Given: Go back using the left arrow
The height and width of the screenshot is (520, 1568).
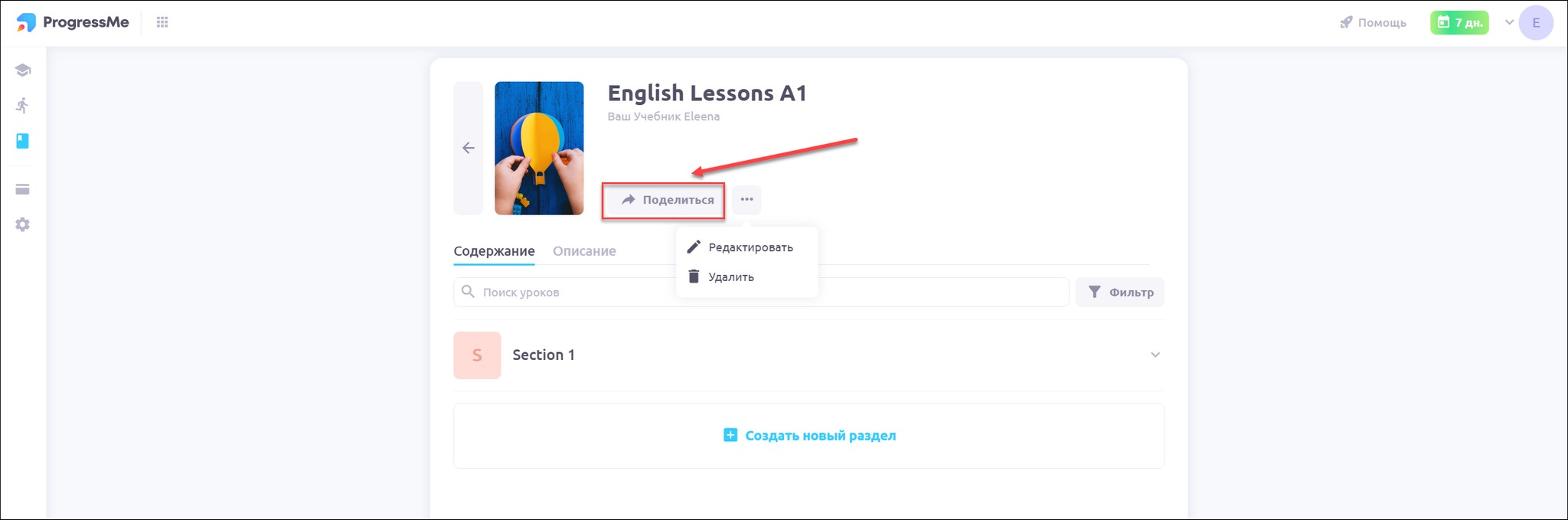Looking at the screenshot, I should pos(469,149).
